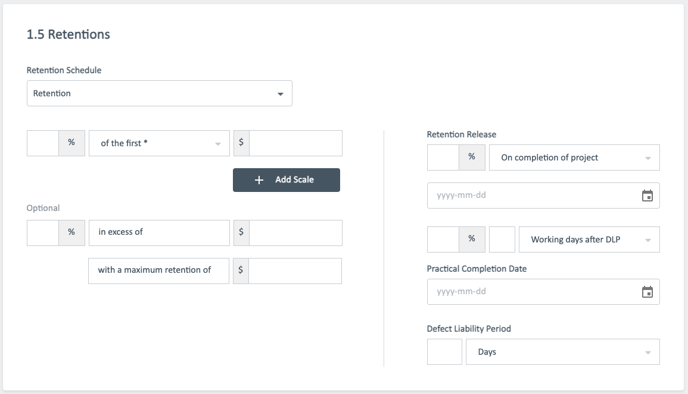Click the 'Defect Liability Period' label
The image size is (688, 394).
[x=469, y=329]
